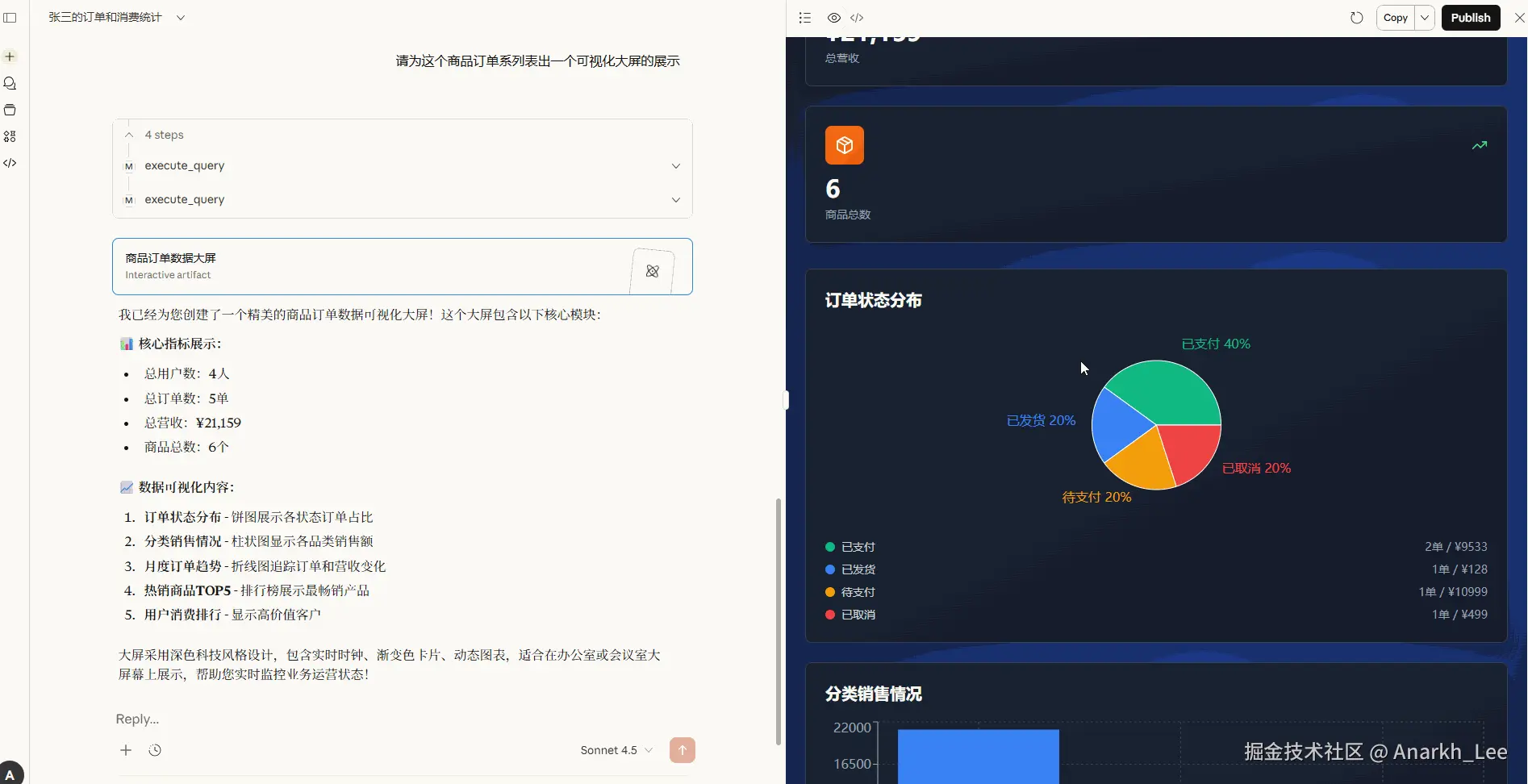1528x784 pixels.
Task: Click the 总营收：¥21,159 bullet text
Action: (x=193, y=423)
